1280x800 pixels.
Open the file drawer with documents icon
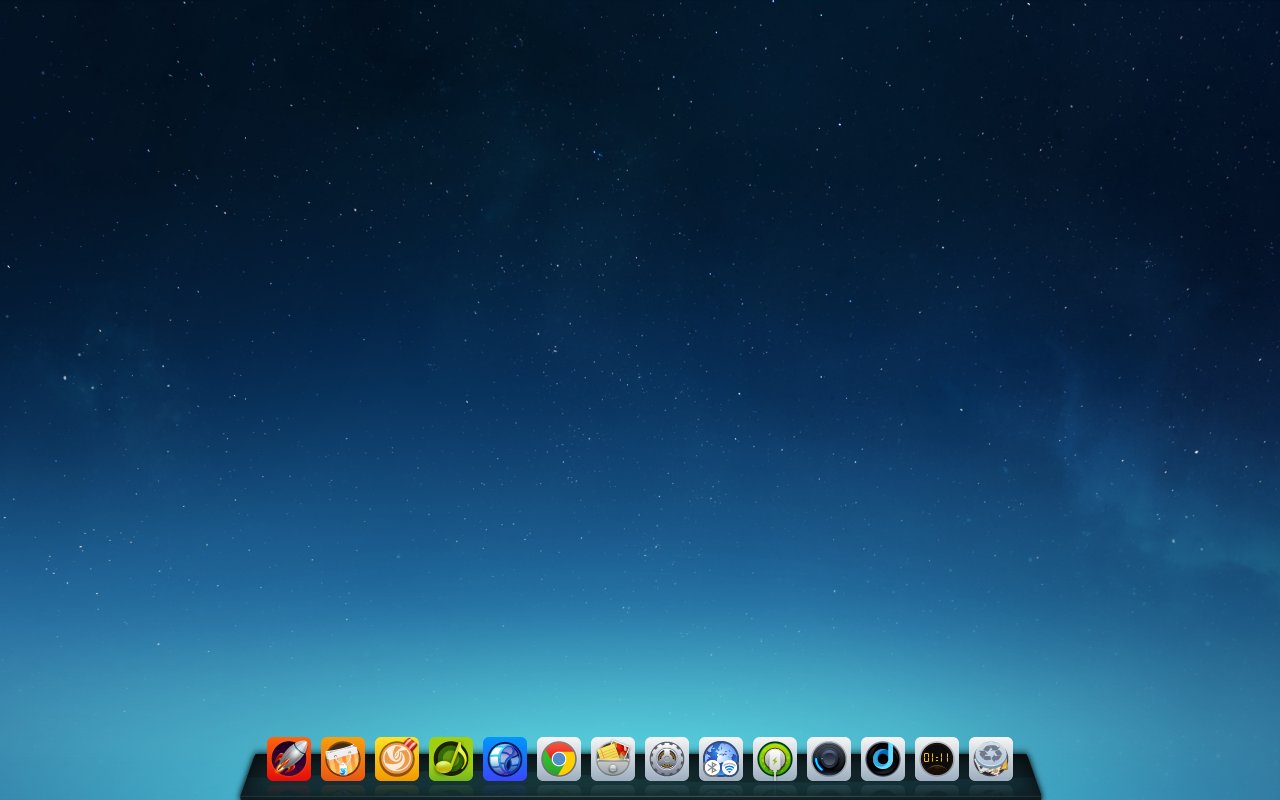click(x=613, y=759)
